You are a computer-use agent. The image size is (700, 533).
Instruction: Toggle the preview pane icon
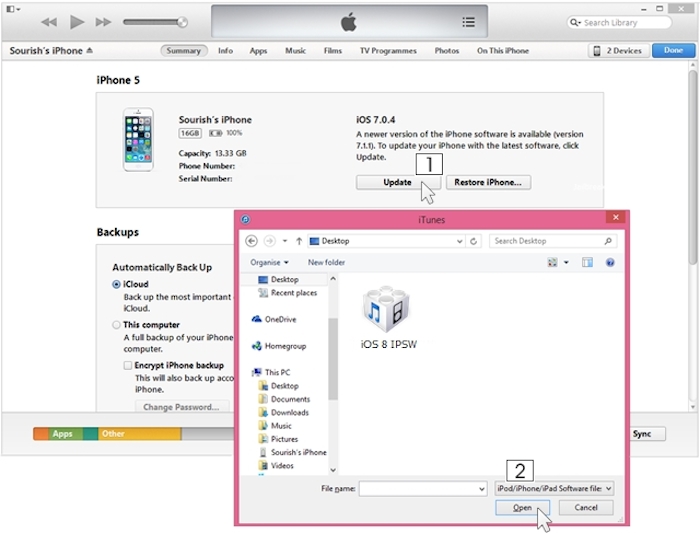coord(587,262)
